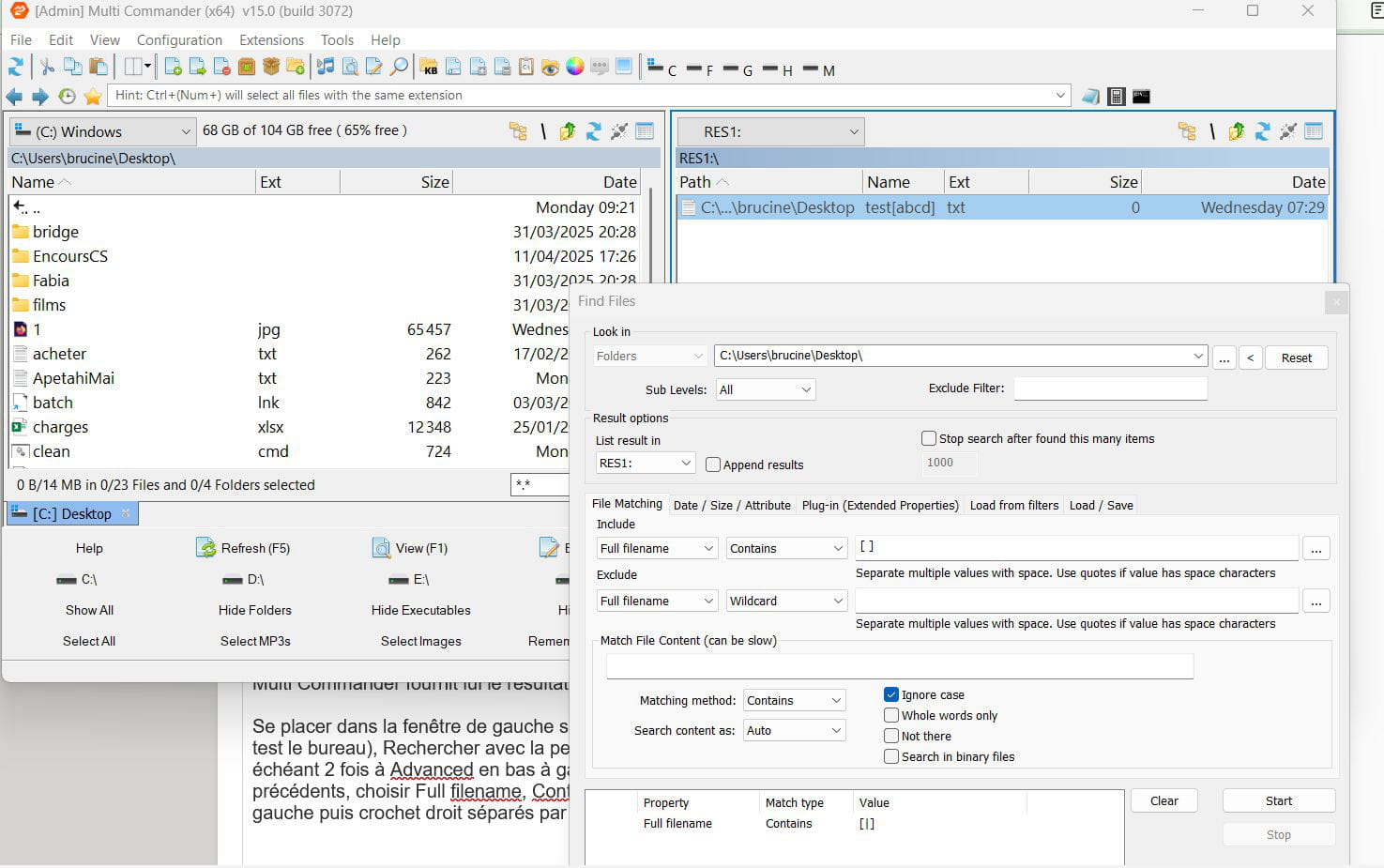Select the test[abcd] result row

[1002, 207]
